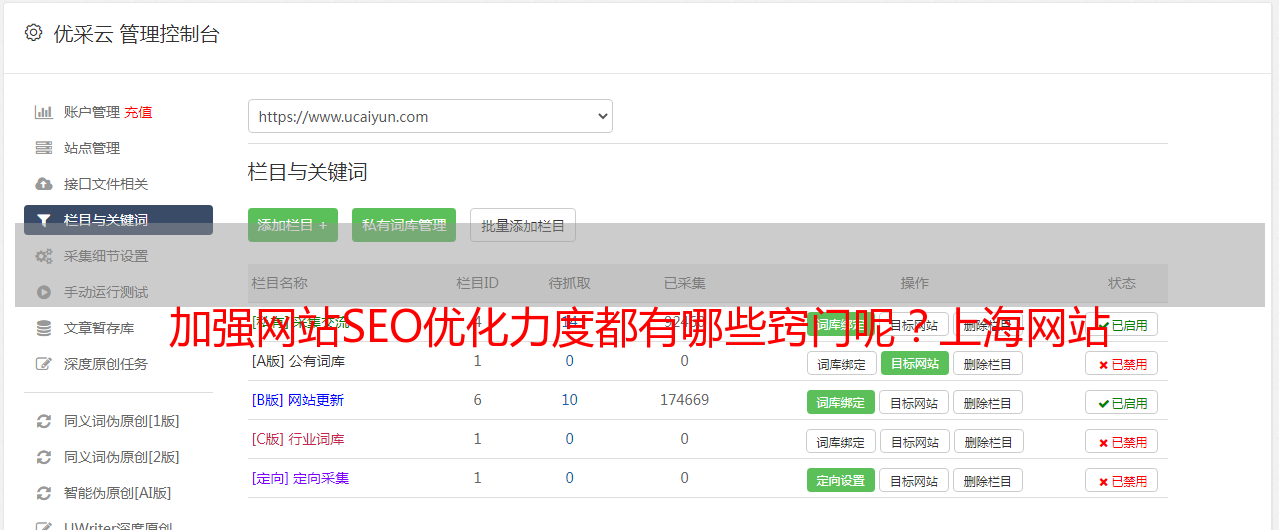Toggle 已禁用 status of the 定向采集 row

point(1122,480)
